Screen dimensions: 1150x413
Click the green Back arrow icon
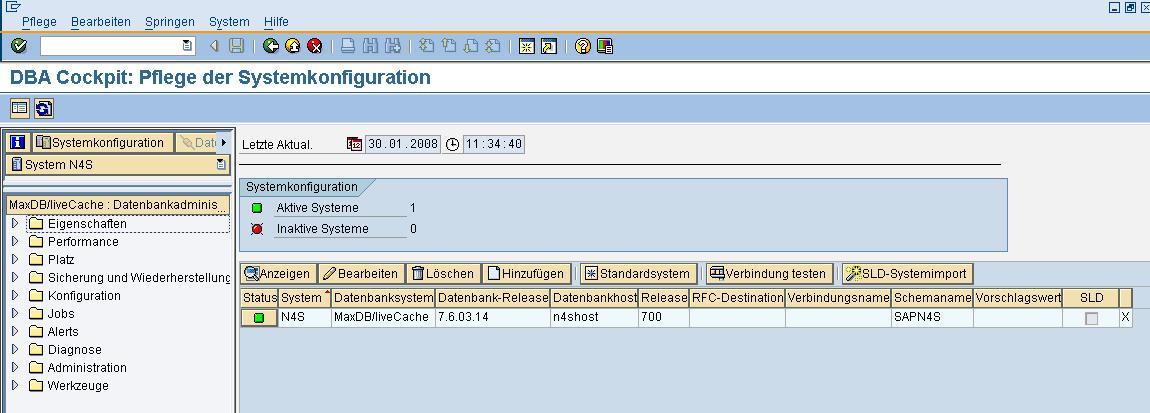[x=271, y=46]
